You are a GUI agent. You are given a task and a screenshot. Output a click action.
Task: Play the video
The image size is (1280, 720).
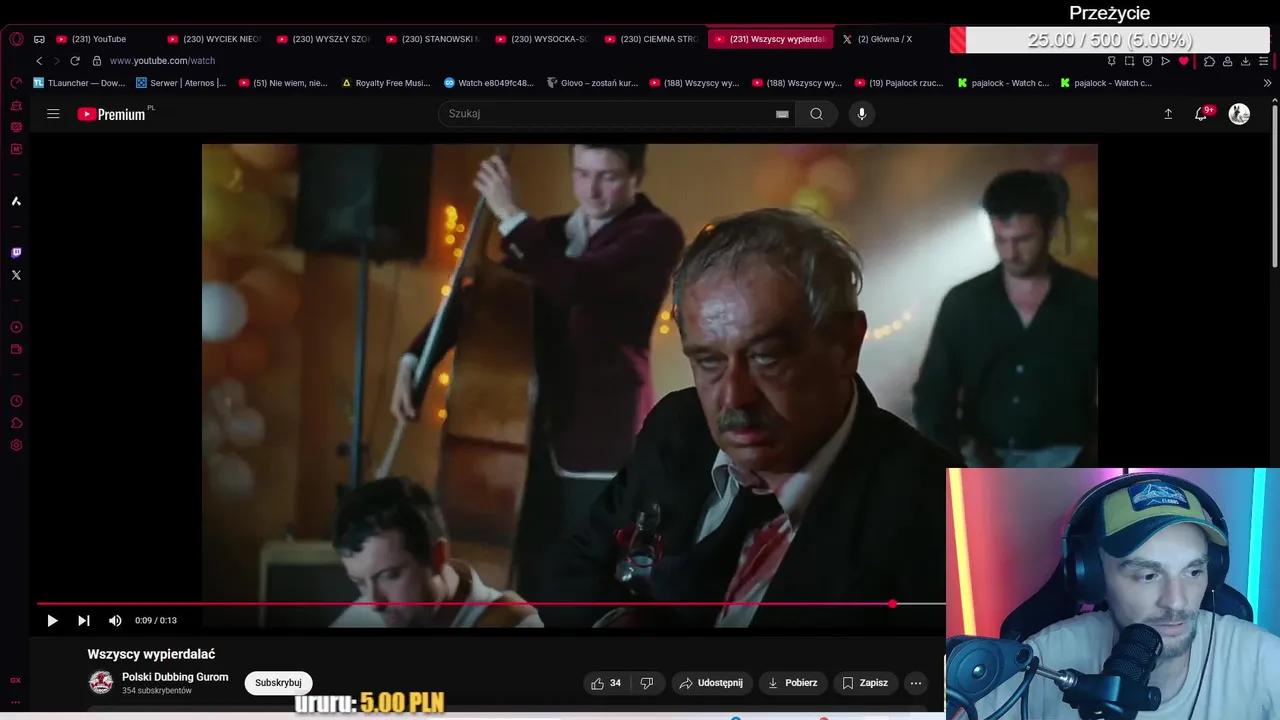[52, 620]
